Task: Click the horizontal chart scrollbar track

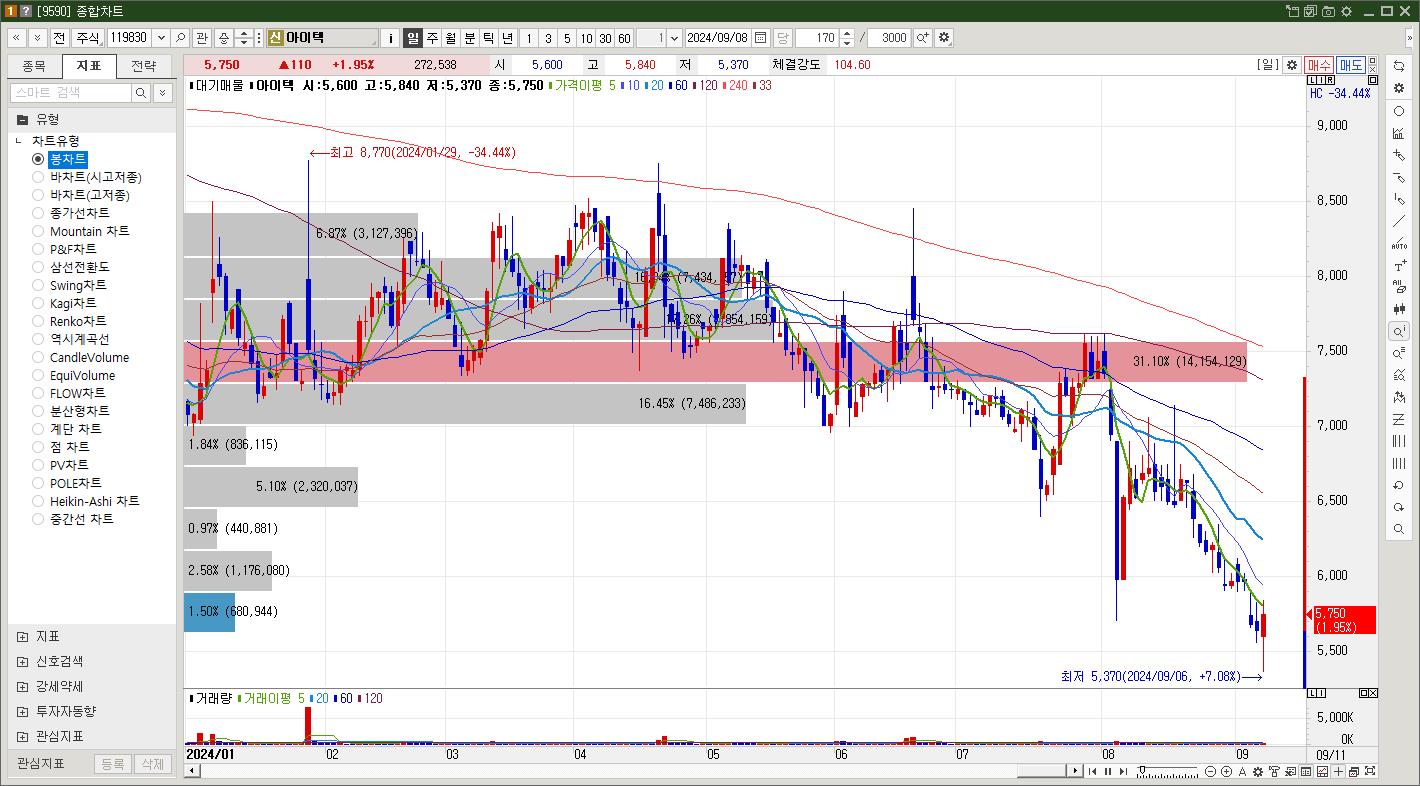Action: click(634, 771)
